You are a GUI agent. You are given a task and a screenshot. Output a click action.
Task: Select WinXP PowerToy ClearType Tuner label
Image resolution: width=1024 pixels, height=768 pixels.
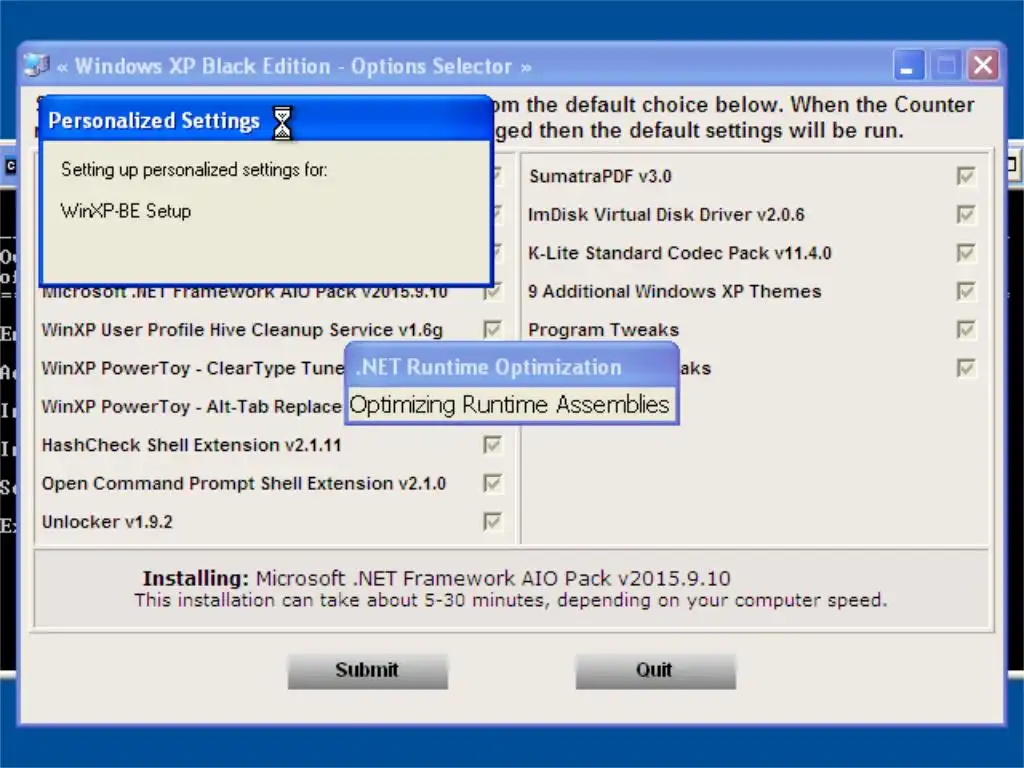193,368
